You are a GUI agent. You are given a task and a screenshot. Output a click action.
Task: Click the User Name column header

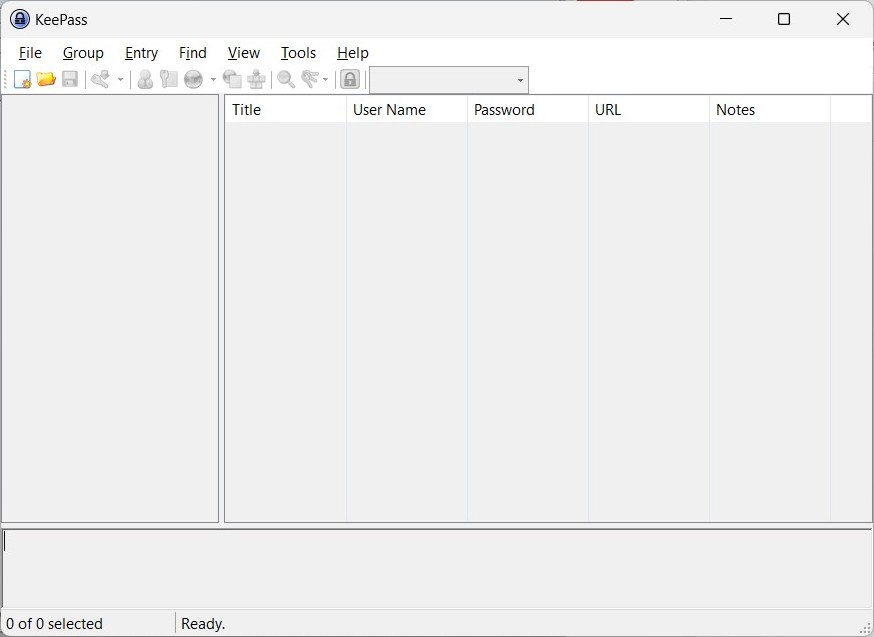pos(406,110)
